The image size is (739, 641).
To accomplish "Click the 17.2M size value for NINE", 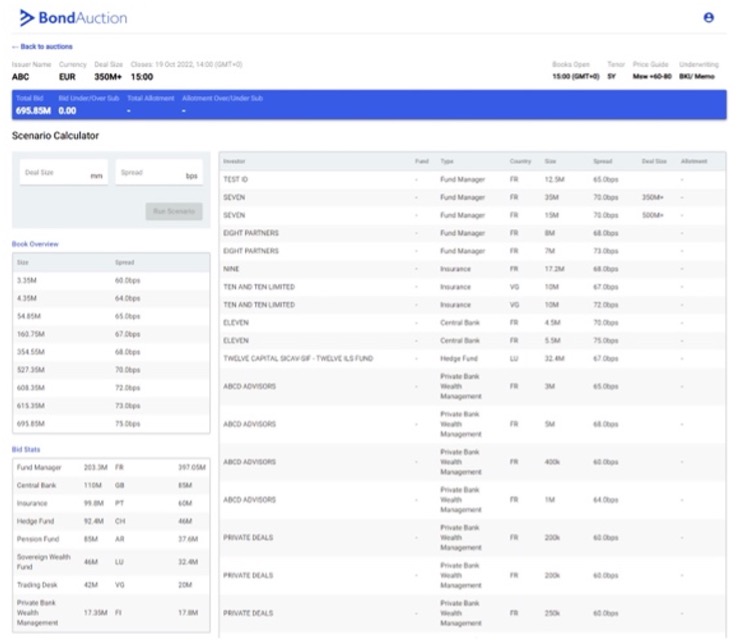I will pyautogui.click(x=555, y=269).
